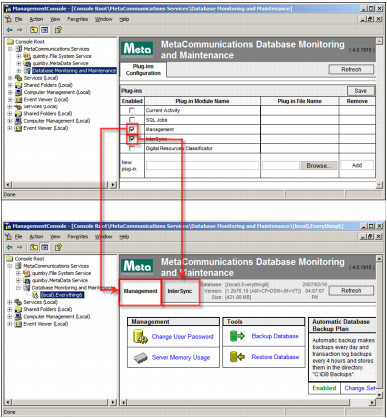Click Help icon in Everything6 window toolbar

pyautogui.click(x=58, y=247)
